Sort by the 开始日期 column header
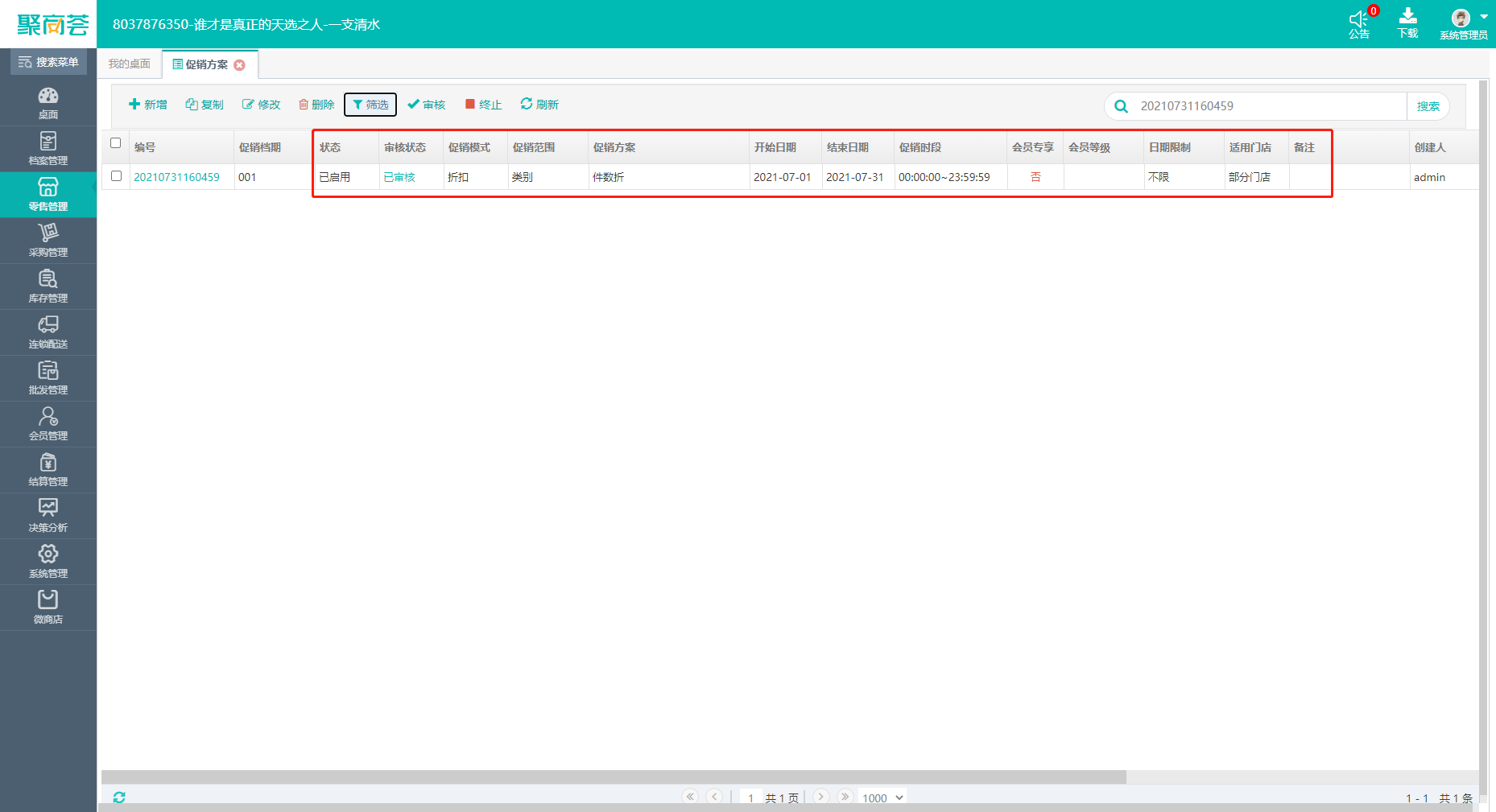The width and height of the screenshot is (1496, 812). tap(785, 147)
